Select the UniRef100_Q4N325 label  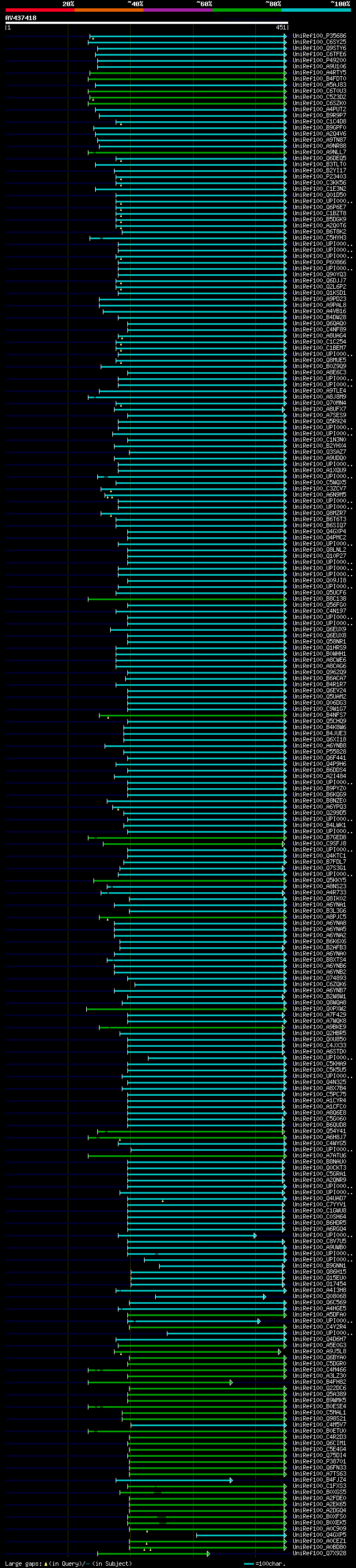point(319,1082)
